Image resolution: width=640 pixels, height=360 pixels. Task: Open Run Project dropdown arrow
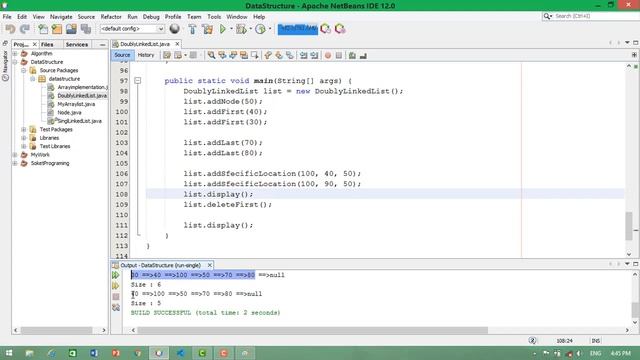[x=231, y=29]
